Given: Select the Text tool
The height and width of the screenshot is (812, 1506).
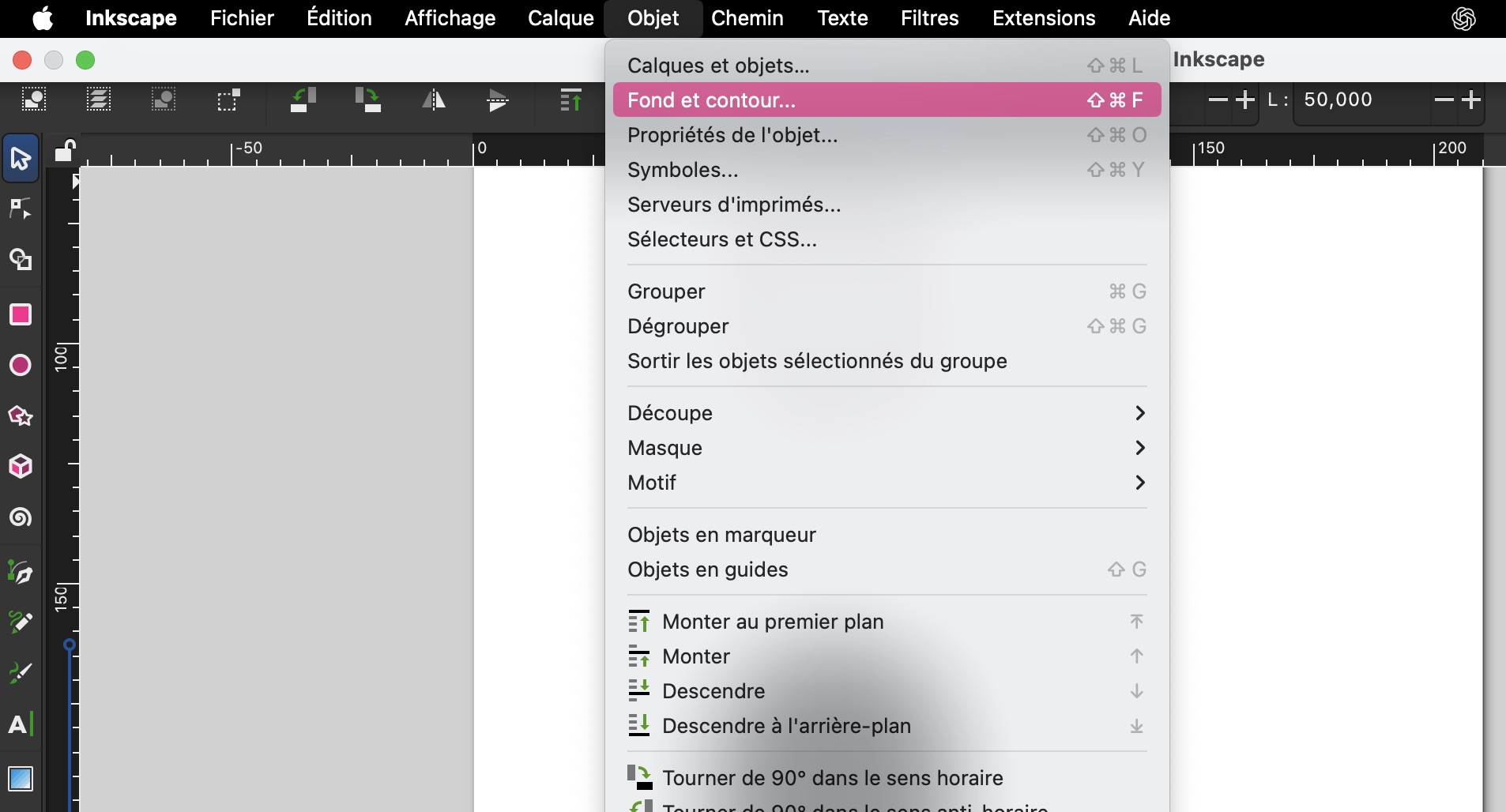Looking at the screenshot, I should click(x=21, y=724).
